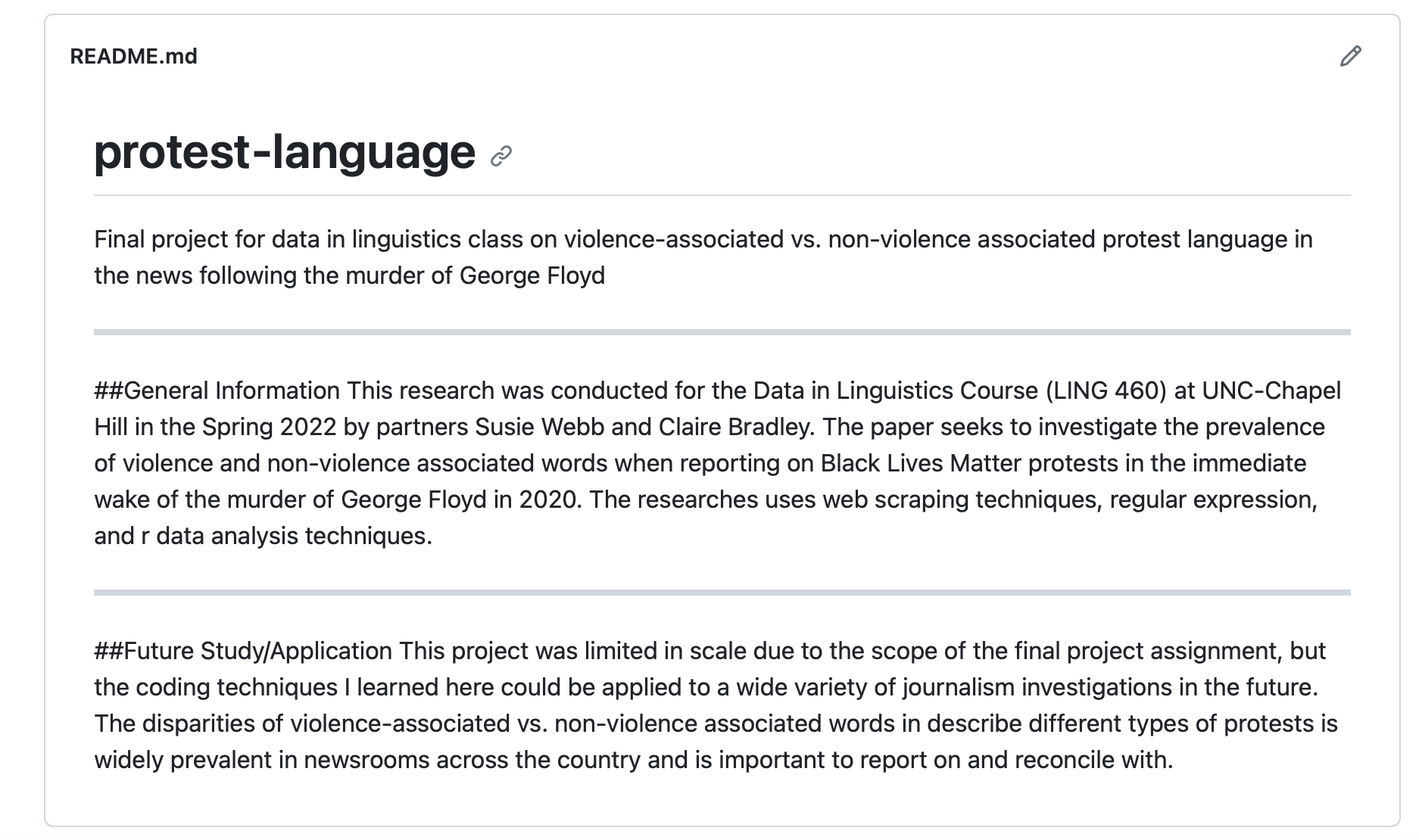Click the text 'and r data analysis techniques.'
1419x840 pixels.
tap(263, 536)
